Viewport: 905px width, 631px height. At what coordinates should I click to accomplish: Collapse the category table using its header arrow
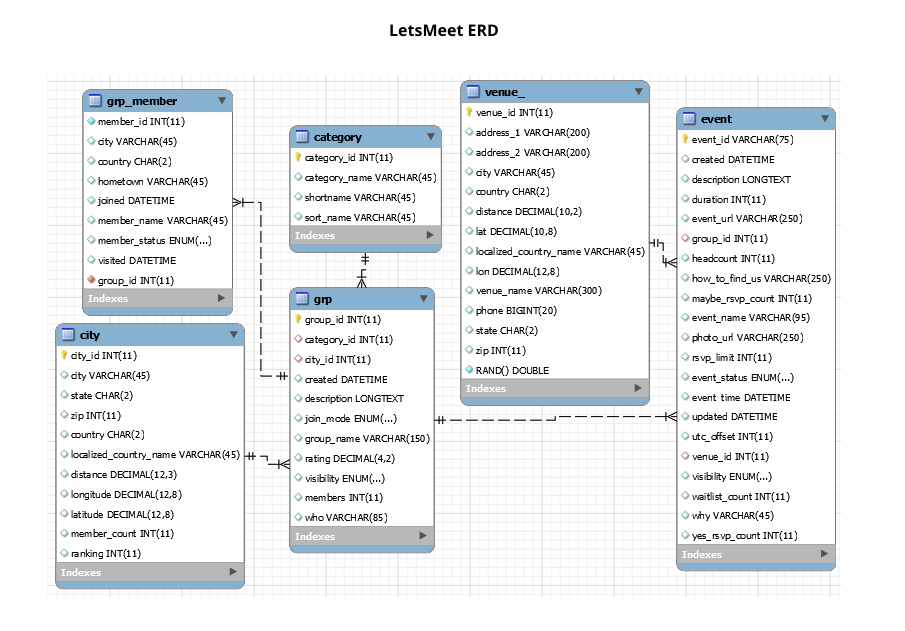(430, 137)
